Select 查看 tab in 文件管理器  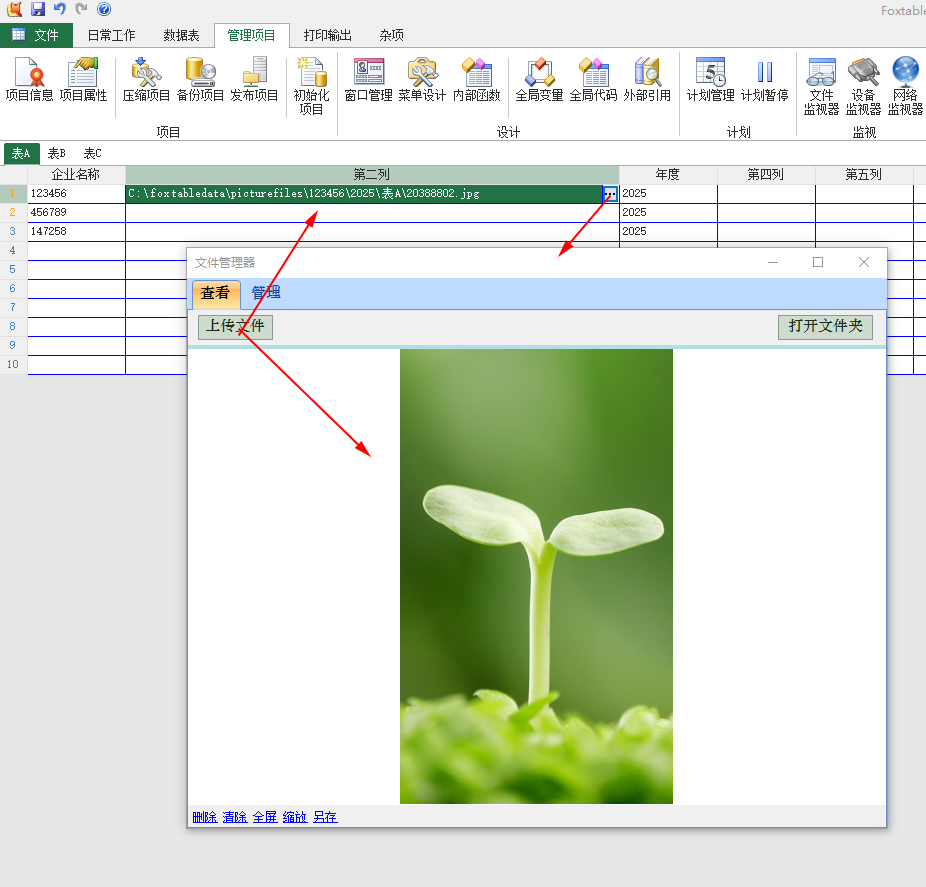[216, 294]
